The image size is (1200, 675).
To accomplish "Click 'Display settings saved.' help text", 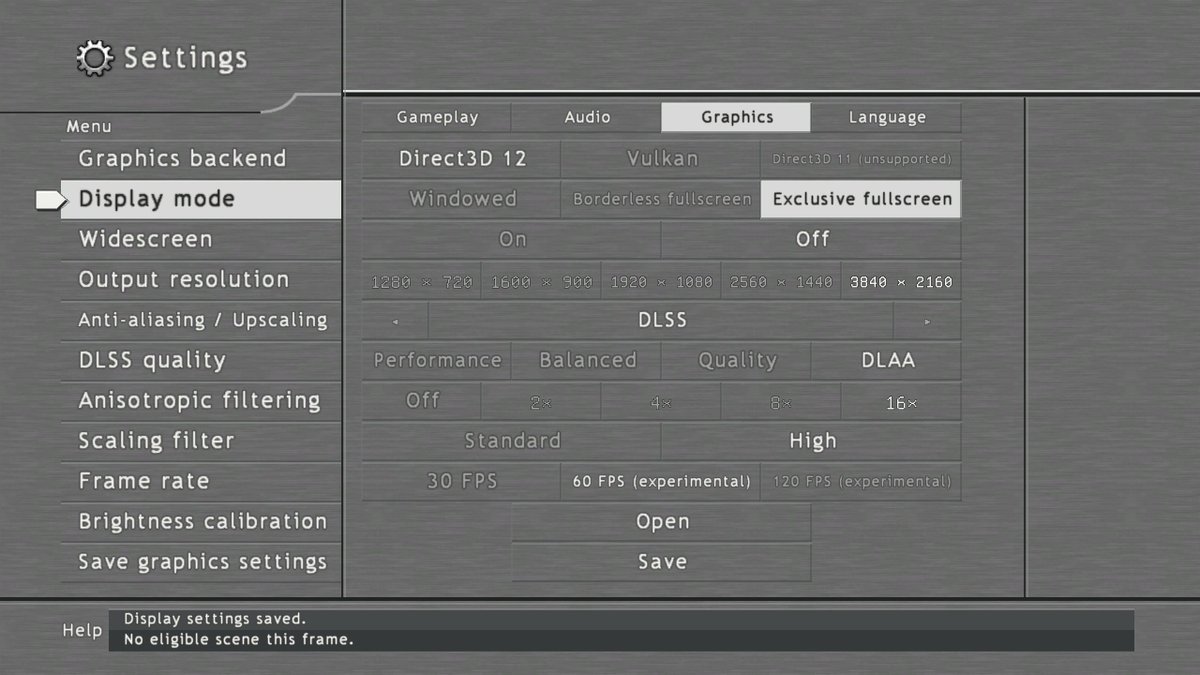I will (215, 619).
